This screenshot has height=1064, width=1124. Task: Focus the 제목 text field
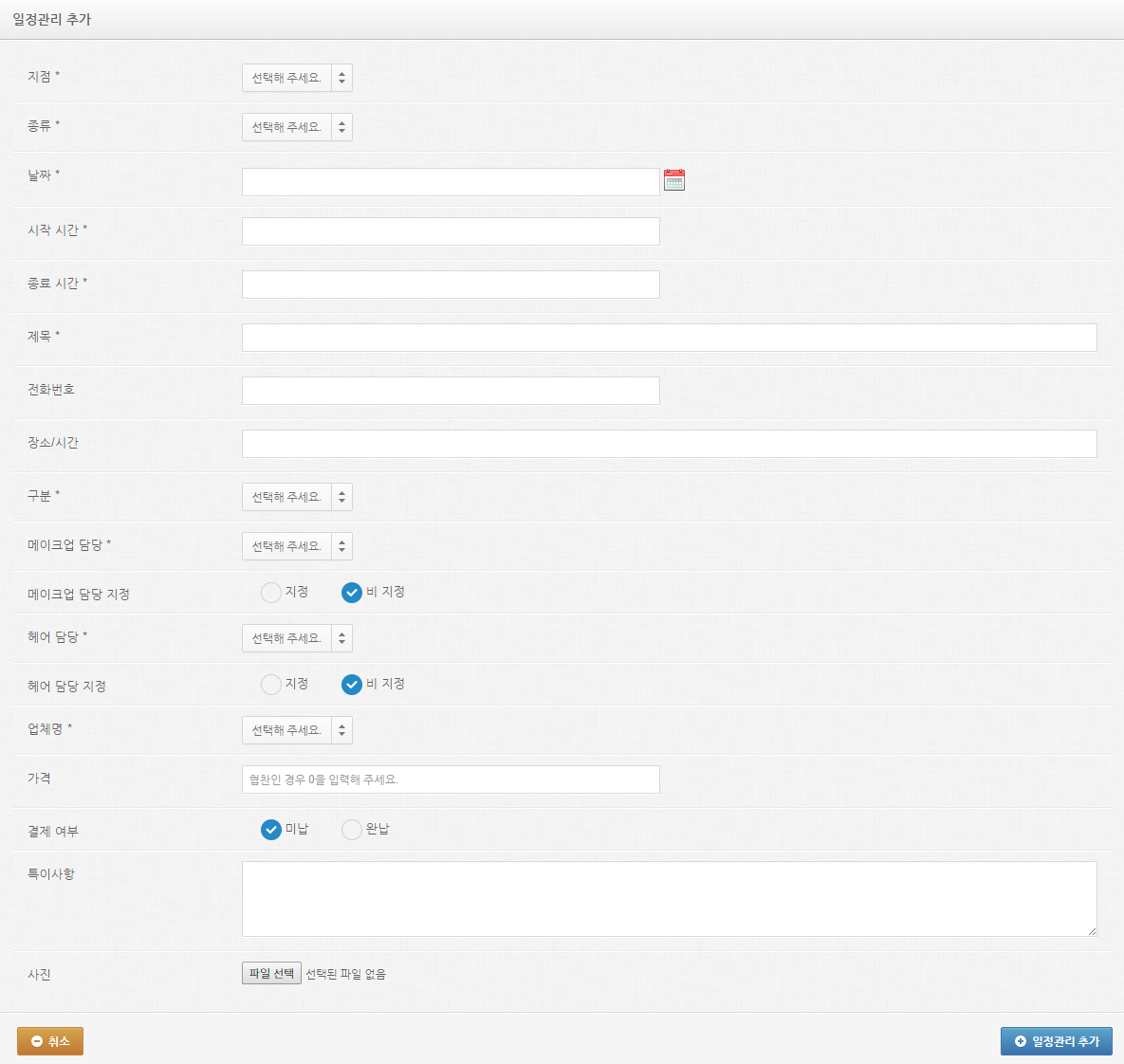(x=669, y=338)
